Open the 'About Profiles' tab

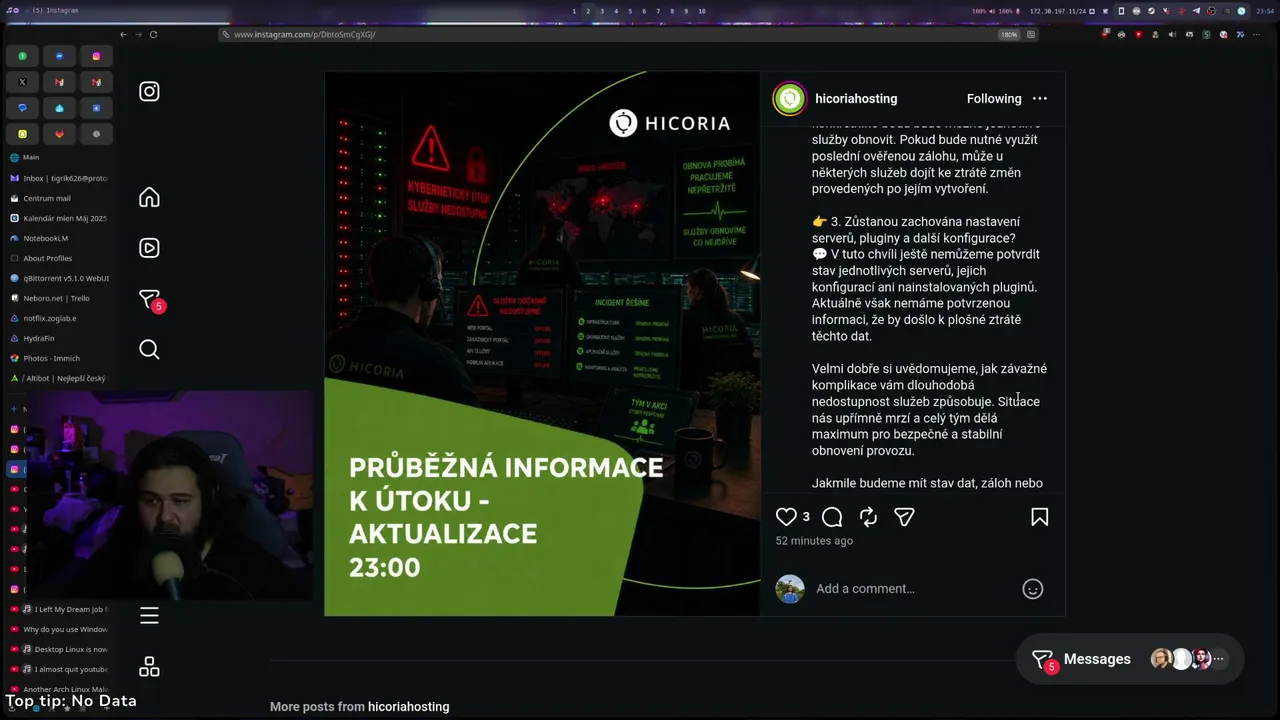pos(59,258)
